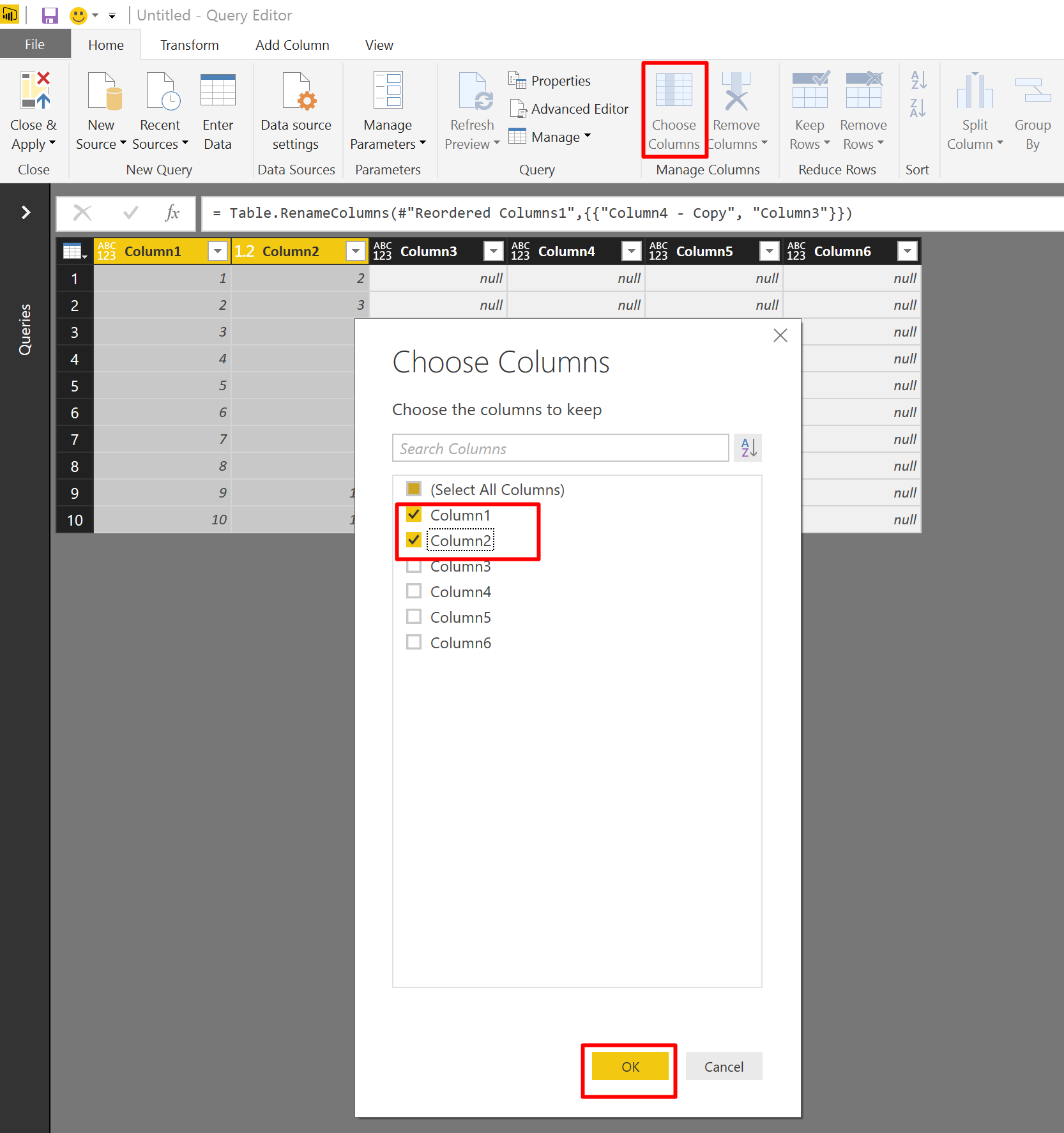This screenshot has width=1064, height=1133.
Task: Open Column6 header filter dropdown
Action: pos(908,252)
